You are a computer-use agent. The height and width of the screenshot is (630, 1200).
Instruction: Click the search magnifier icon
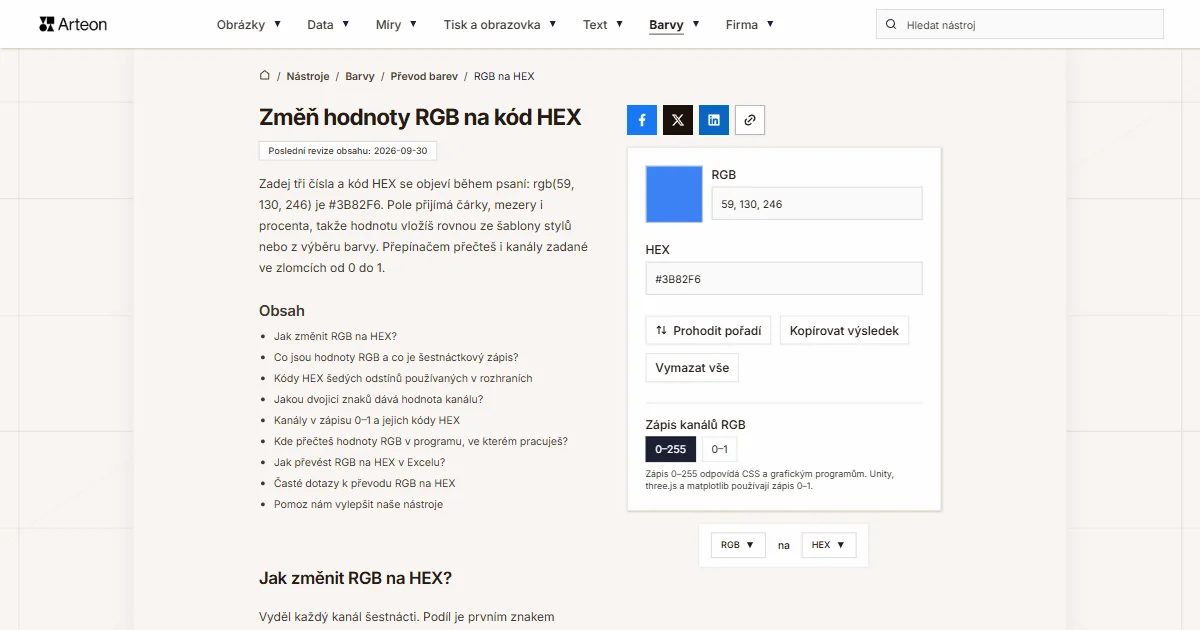891,24
